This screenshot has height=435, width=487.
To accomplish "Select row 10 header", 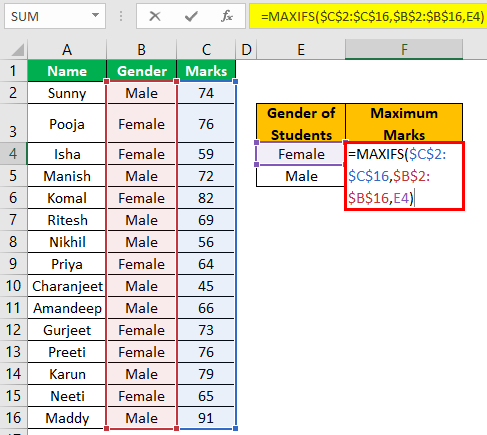I will (13, 286).
